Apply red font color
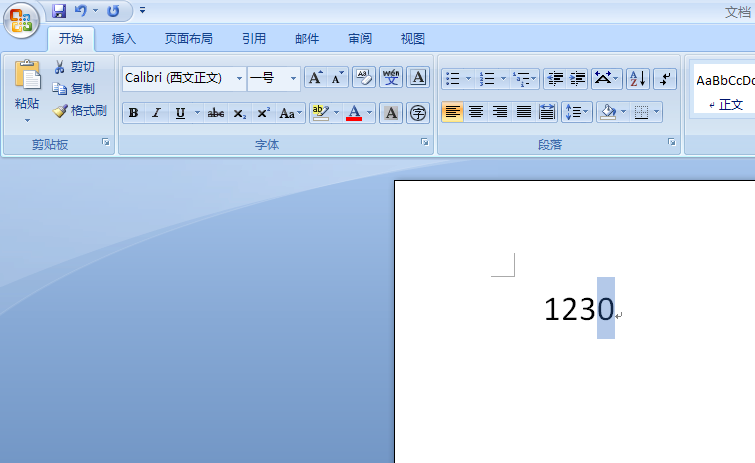 pyautogui.click(x=354, y=113)
